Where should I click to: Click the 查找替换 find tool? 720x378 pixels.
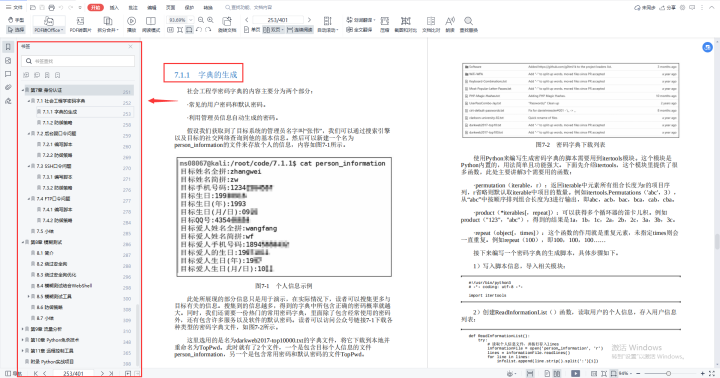(x=468, y=24)
